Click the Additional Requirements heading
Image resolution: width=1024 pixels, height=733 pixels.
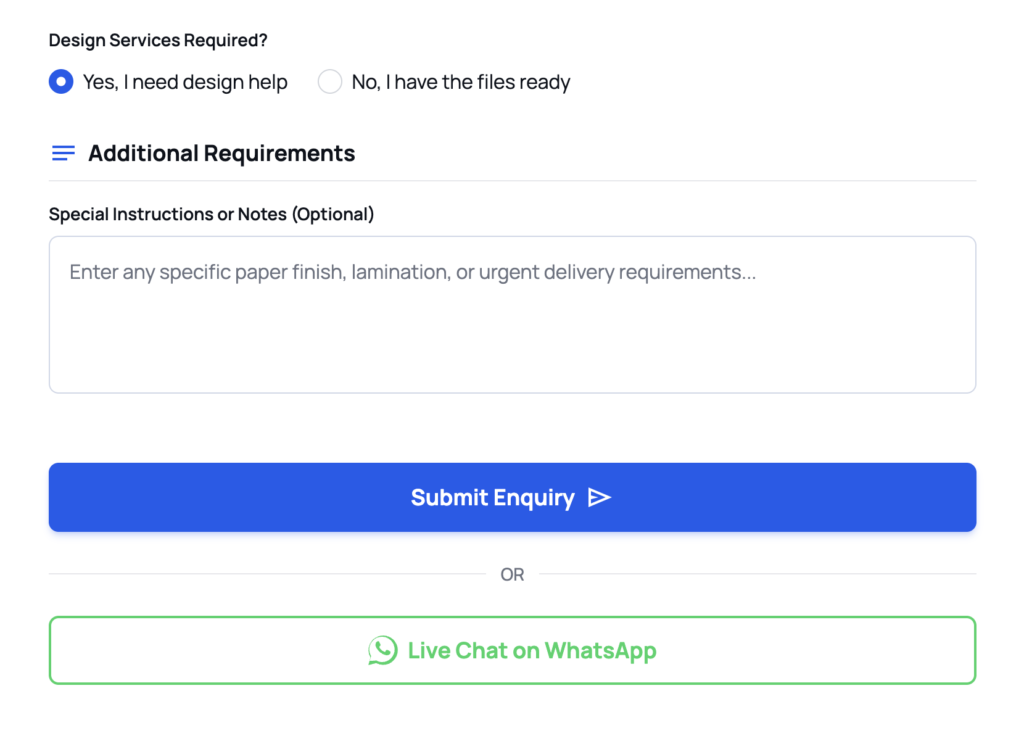(221, 153)
